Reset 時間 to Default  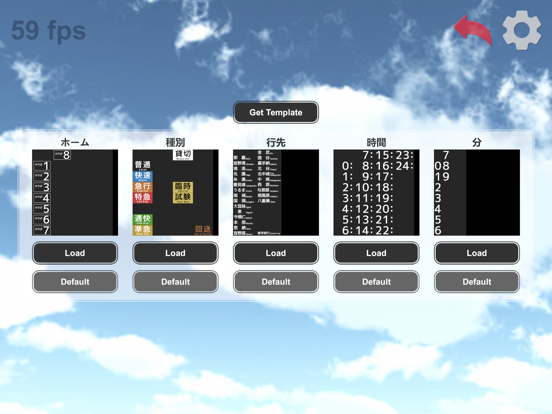coord(376,282)
